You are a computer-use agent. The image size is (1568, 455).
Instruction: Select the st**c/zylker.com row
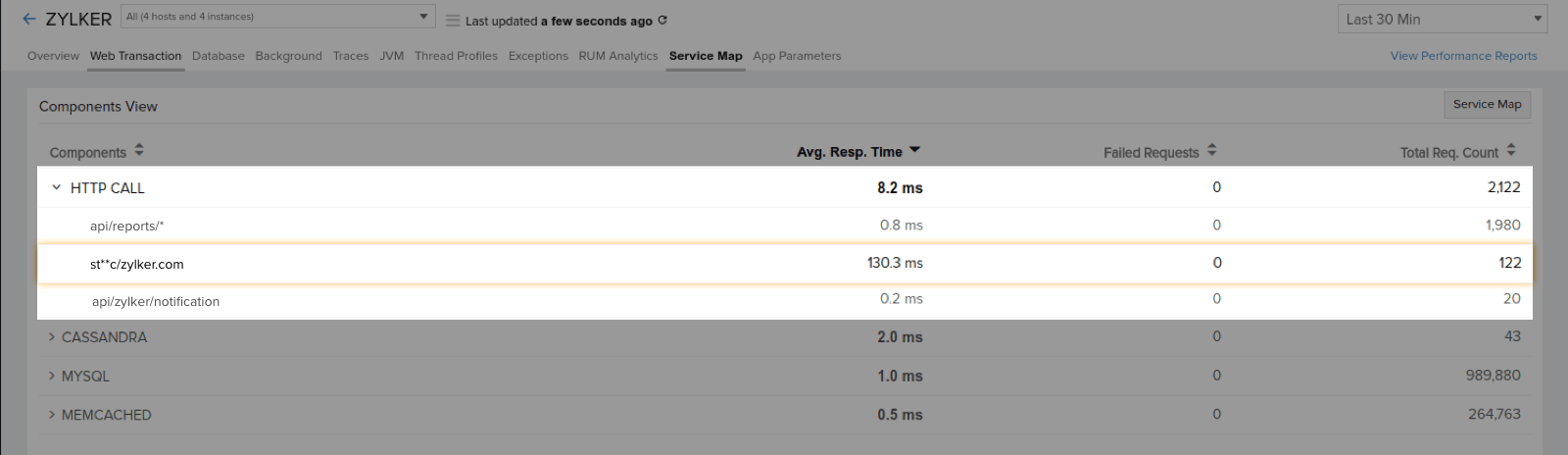point(137,264)
